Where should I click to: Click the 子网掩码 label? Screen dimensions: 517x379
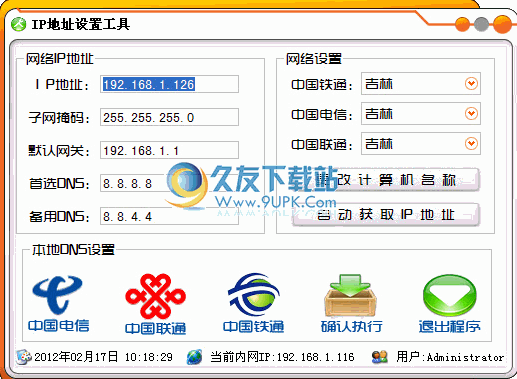tap(59, 118)
